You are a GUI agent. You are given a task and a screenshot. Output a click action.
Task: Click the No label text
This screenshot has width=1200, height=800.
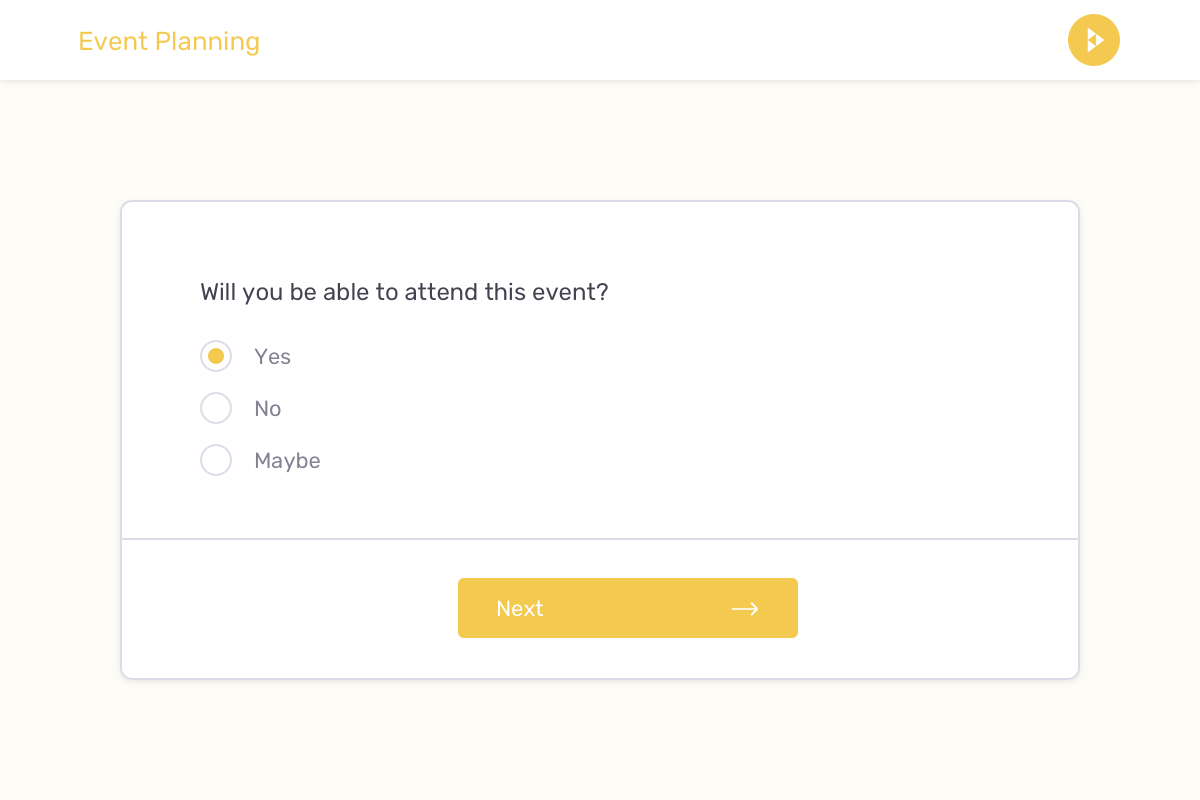tap(268, 408)
